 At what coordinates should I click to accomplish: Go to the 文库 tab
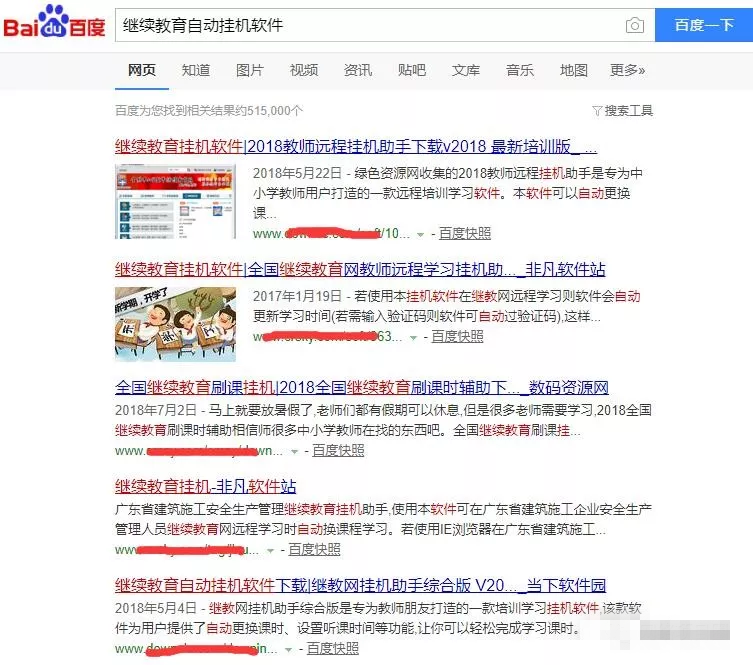(466, 70)
